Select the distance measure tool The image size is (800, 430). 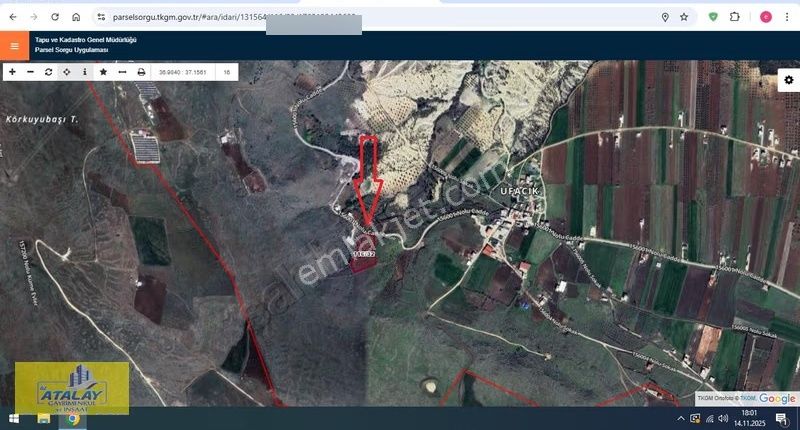122,72
